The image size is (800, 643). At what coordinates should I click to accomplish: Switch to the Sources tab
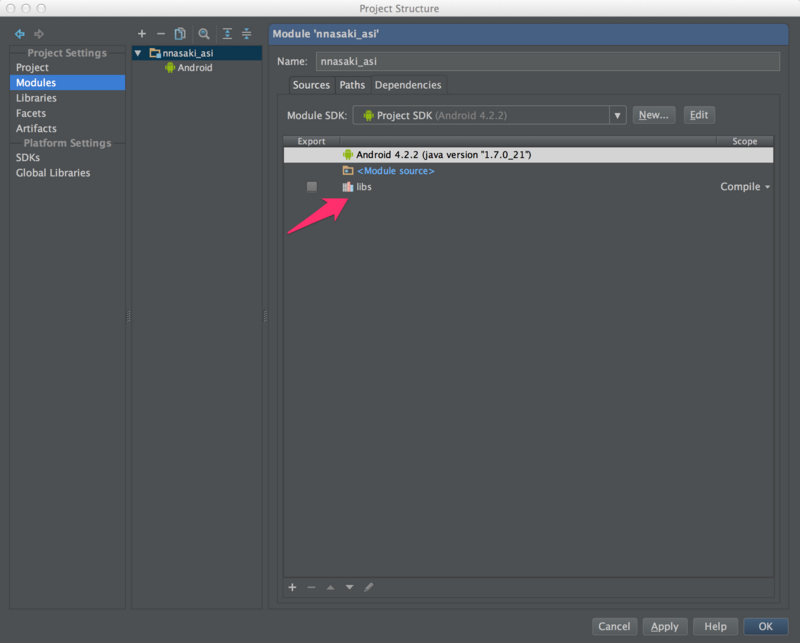(x=311, y=85)
